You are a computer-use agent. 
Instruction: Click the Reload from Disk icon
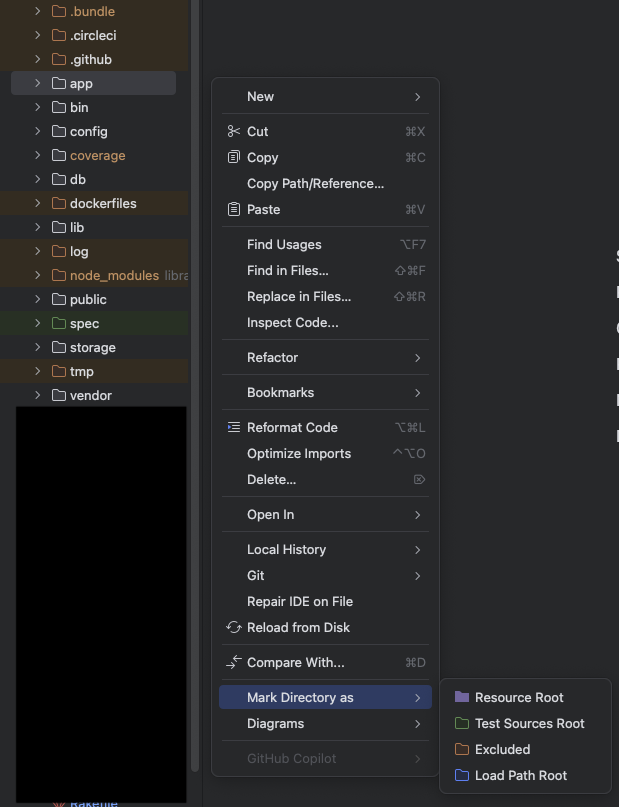(234, 627)
